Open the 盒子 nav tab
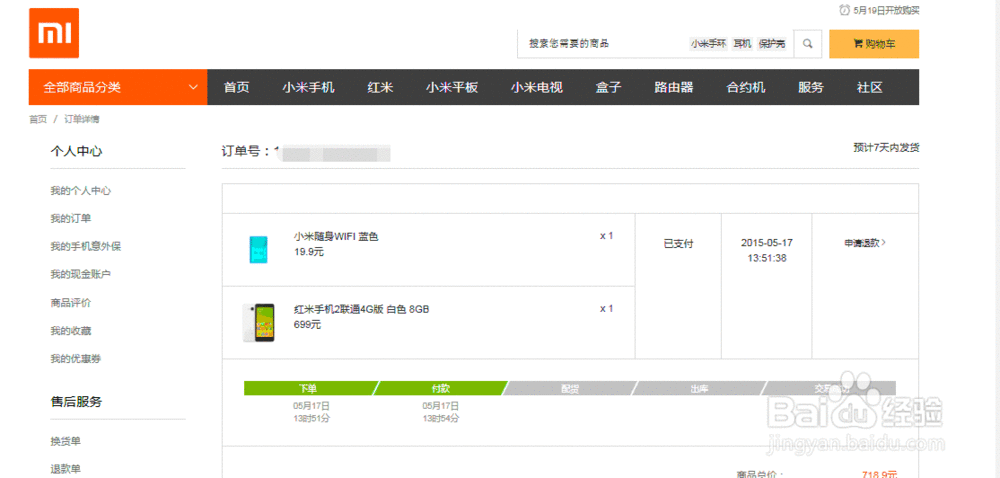1000x478 pixels. tap(608, 88)
